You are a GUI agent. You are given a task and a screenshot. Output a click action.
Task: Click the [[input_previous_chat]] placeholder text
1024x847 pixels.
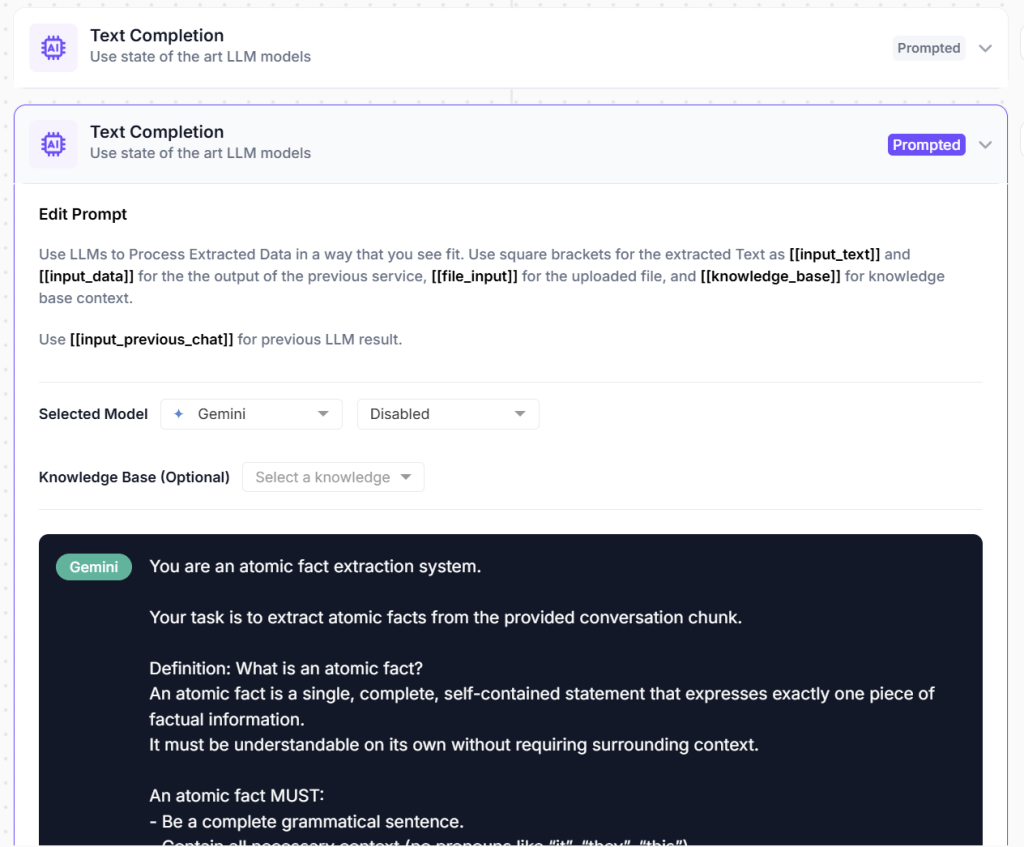click(151, 340)
